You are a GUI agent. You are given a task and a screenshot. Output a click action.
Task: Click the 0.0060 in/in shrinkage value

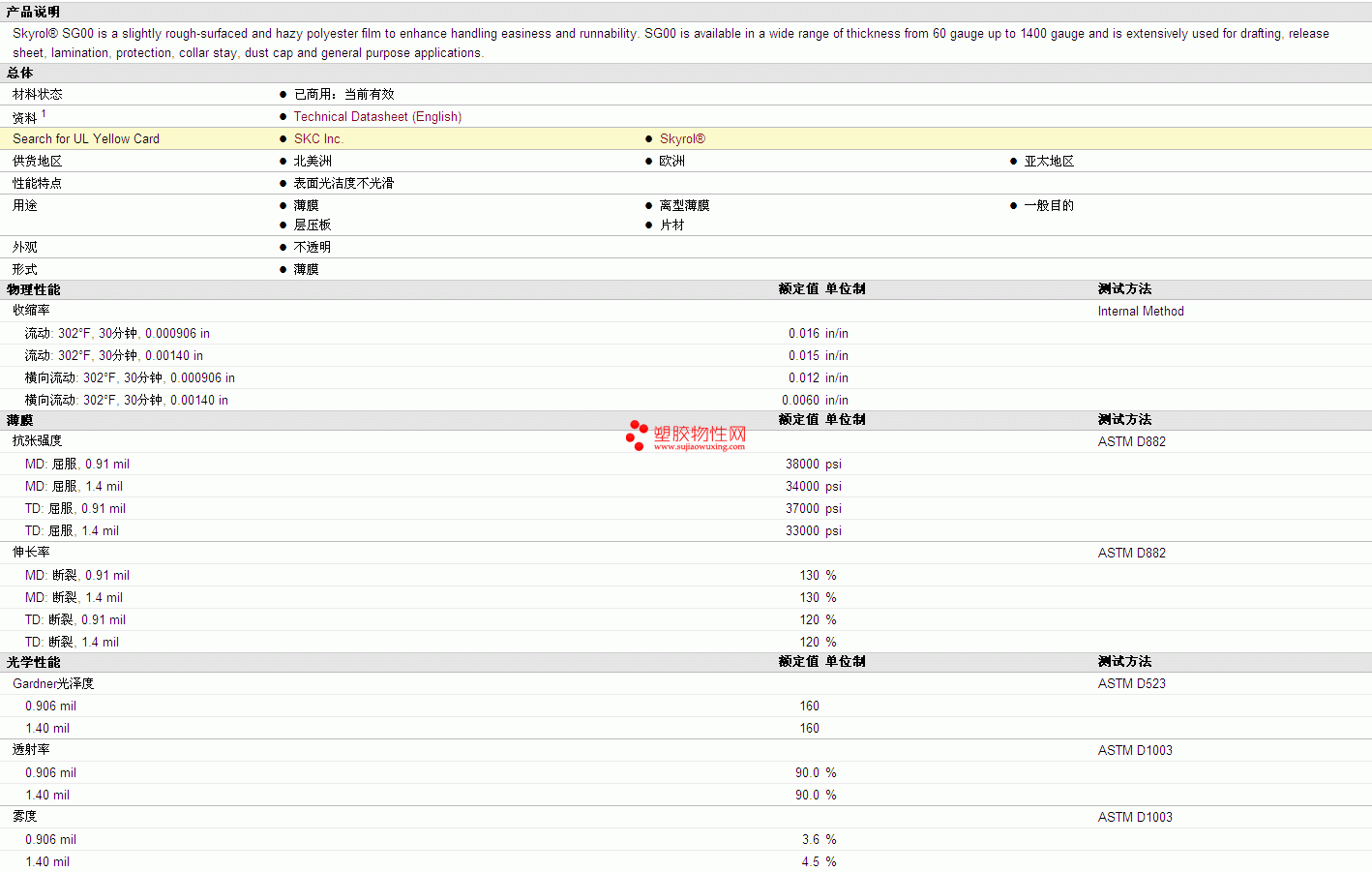click(816, 400)
